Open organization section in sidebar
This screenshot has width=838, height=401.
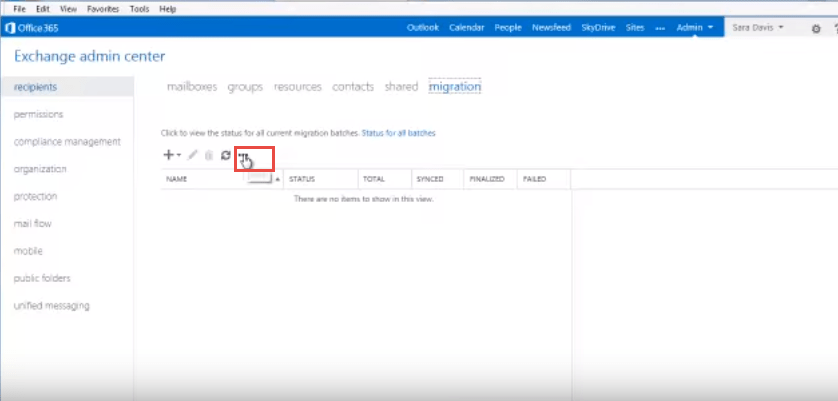pyautogui.click(x=40, y=169)
